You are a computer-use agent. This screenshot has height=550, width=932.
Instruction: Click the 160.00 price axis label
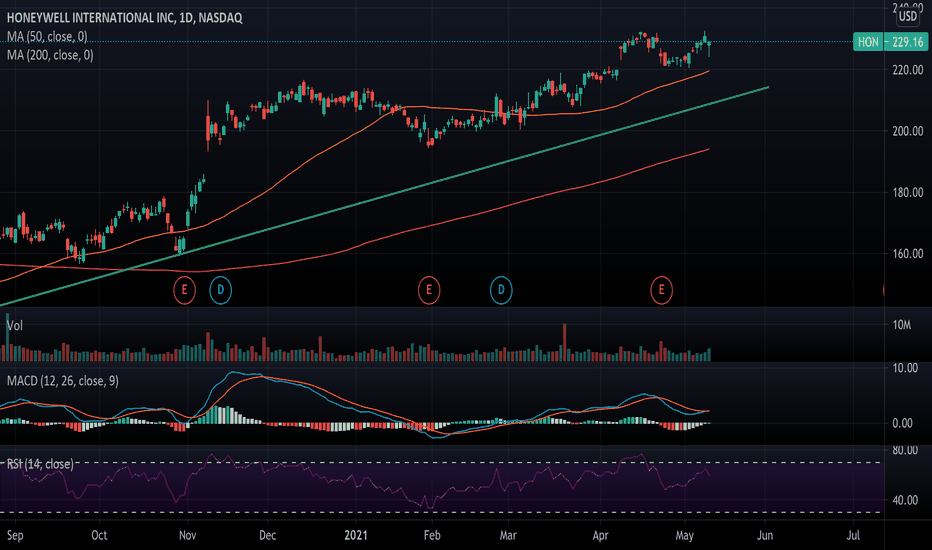tap(908, 254)
